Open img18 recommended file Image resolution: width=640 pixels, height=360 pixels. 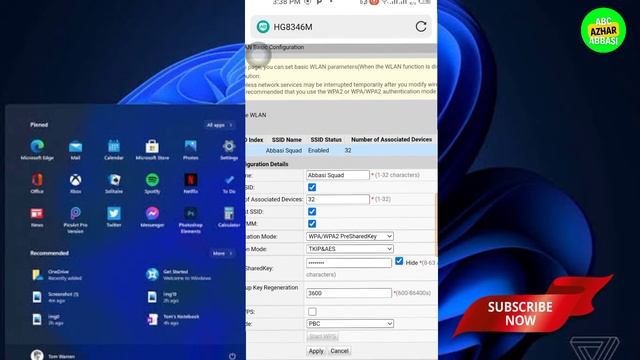pyautogui.click(x=162, y=297)
